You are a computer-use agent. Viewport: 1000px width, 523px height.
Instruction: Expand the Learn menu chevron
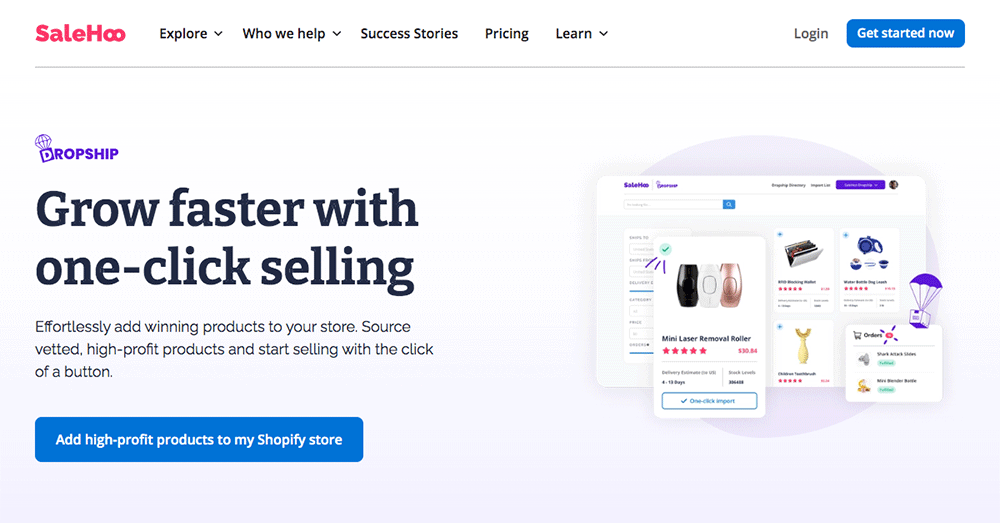(x=603, y=34)
